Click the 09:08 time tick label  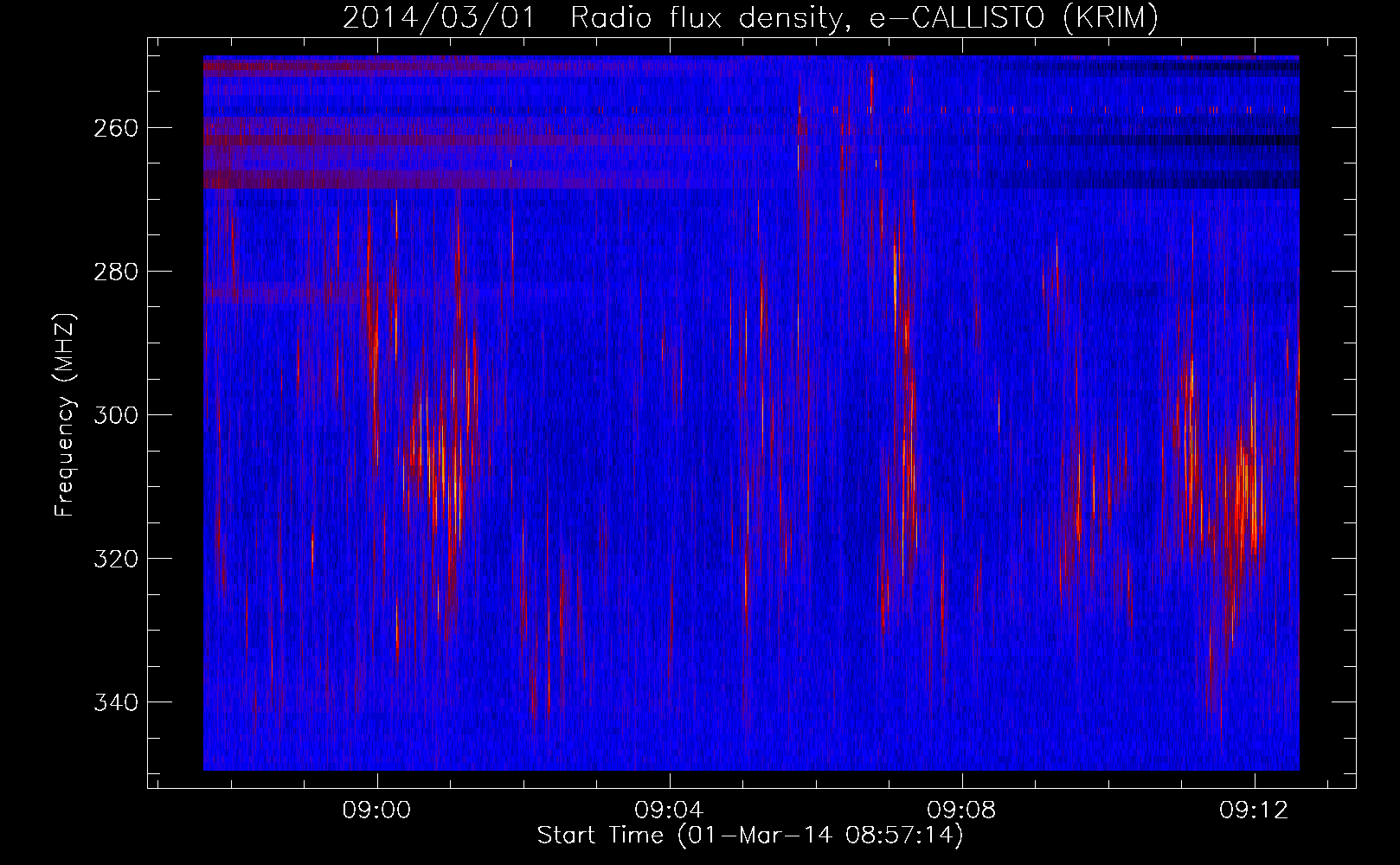(x=962, y=811)
